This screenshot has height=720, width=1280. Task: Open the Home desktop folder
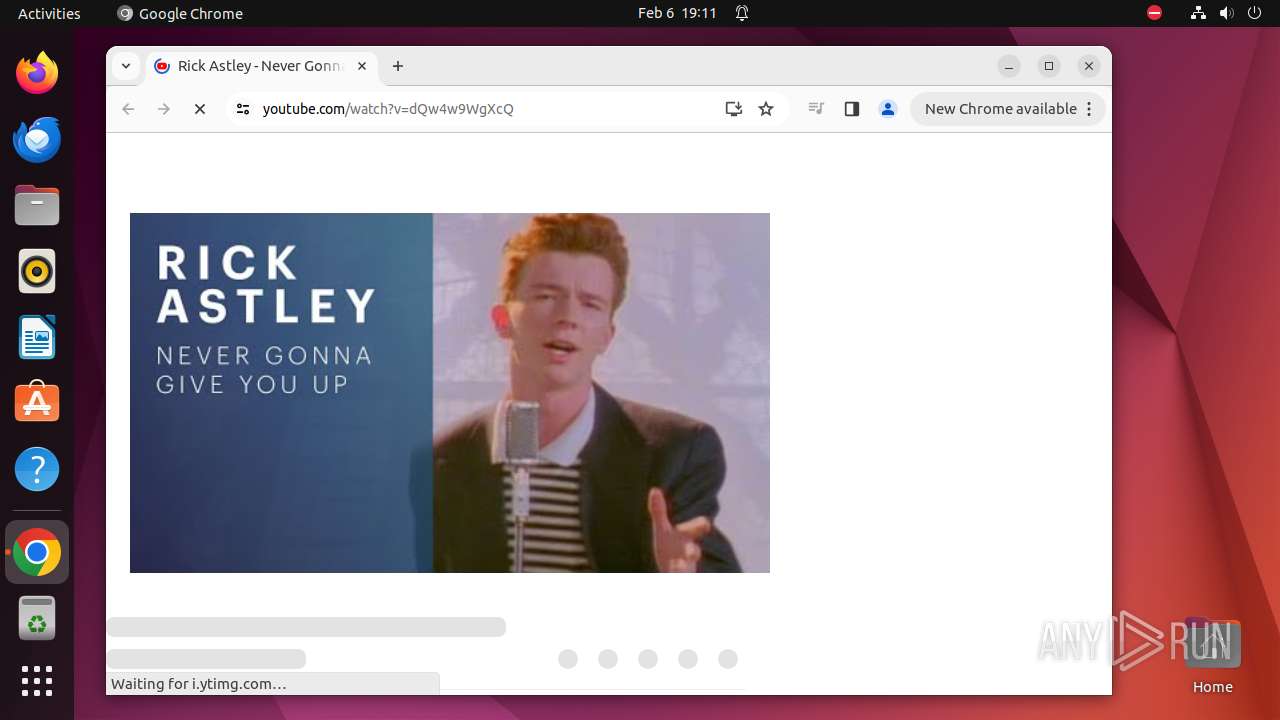tap(1212, 656)
